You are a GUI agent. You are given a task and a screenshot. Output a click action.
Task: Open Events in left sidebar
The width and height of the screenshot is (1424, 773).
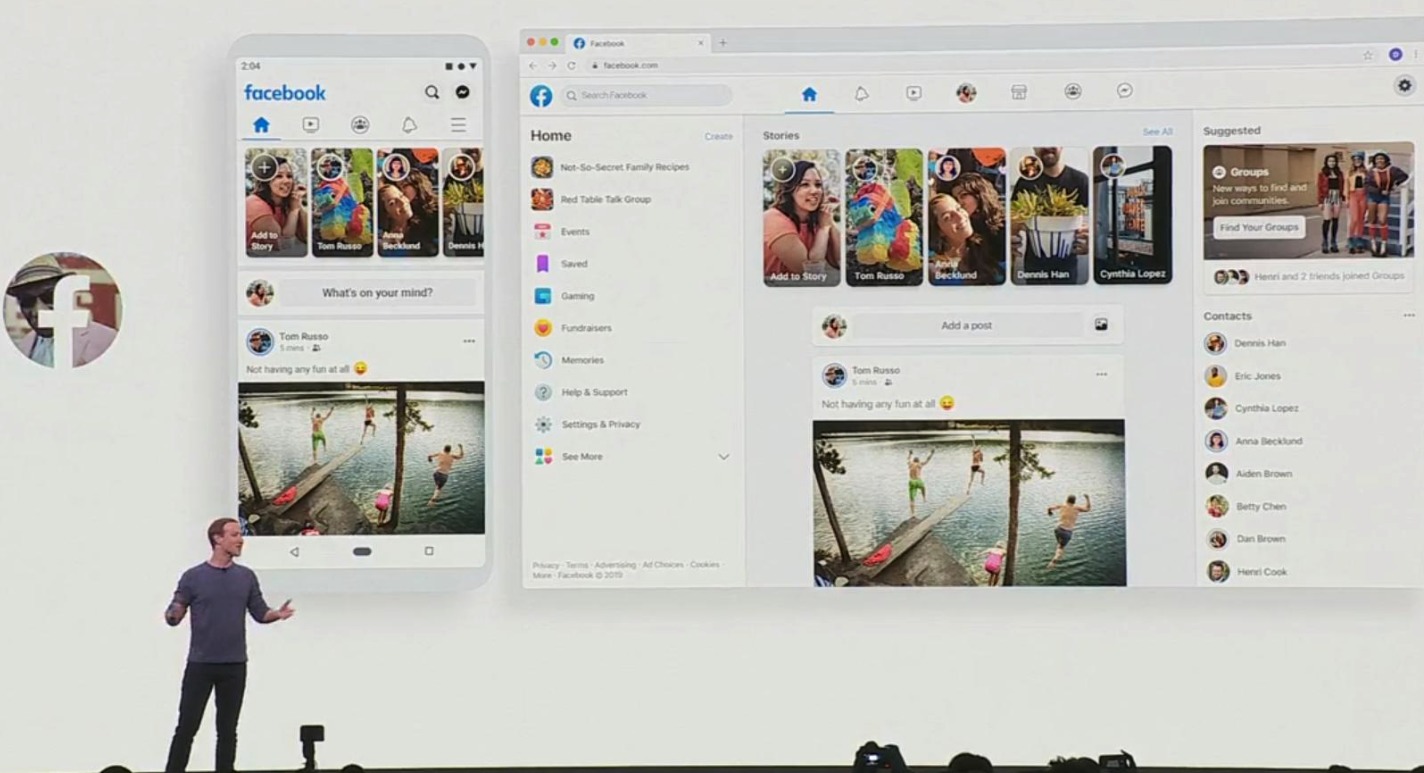[x=562, y=231]
